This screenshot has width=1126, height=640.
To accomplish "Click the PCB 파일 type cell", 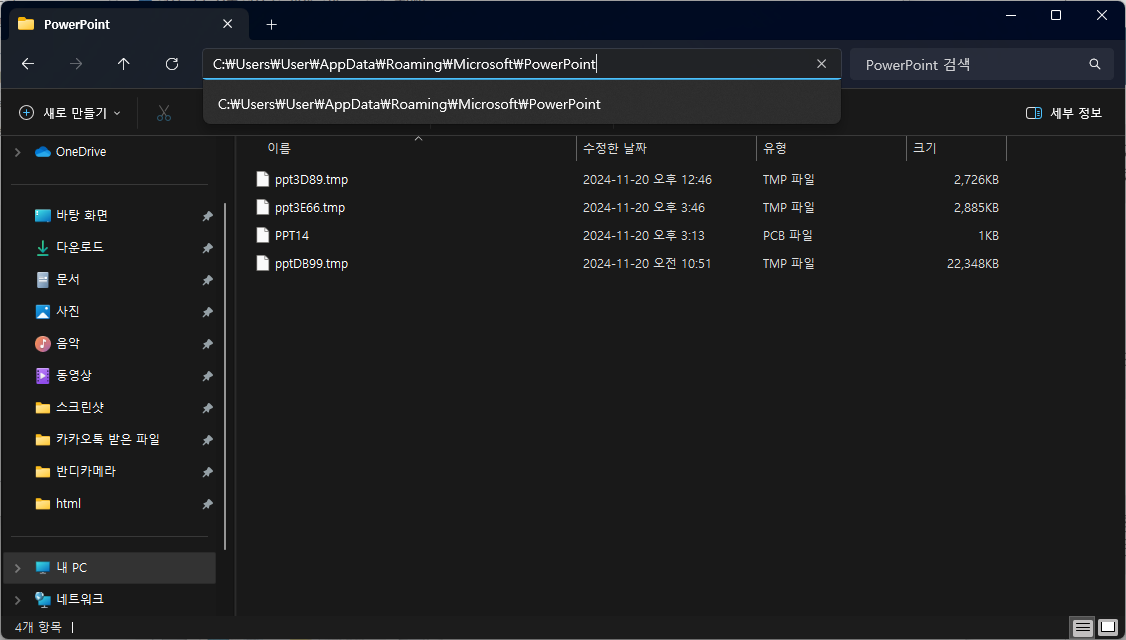I will [787, 236].
